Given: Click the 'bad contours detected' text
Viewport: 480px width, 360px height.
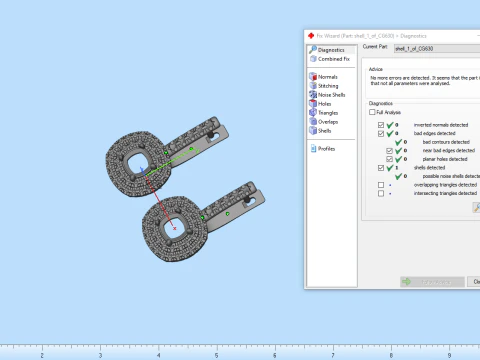Looking at the screenshot, I should coord(446,142).
